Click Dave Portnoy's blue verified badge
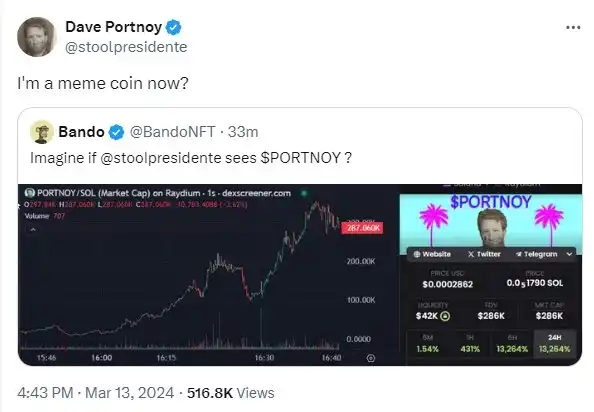Image resolution: width=594 pixels, height=412 pixels. tap(174, 27)
